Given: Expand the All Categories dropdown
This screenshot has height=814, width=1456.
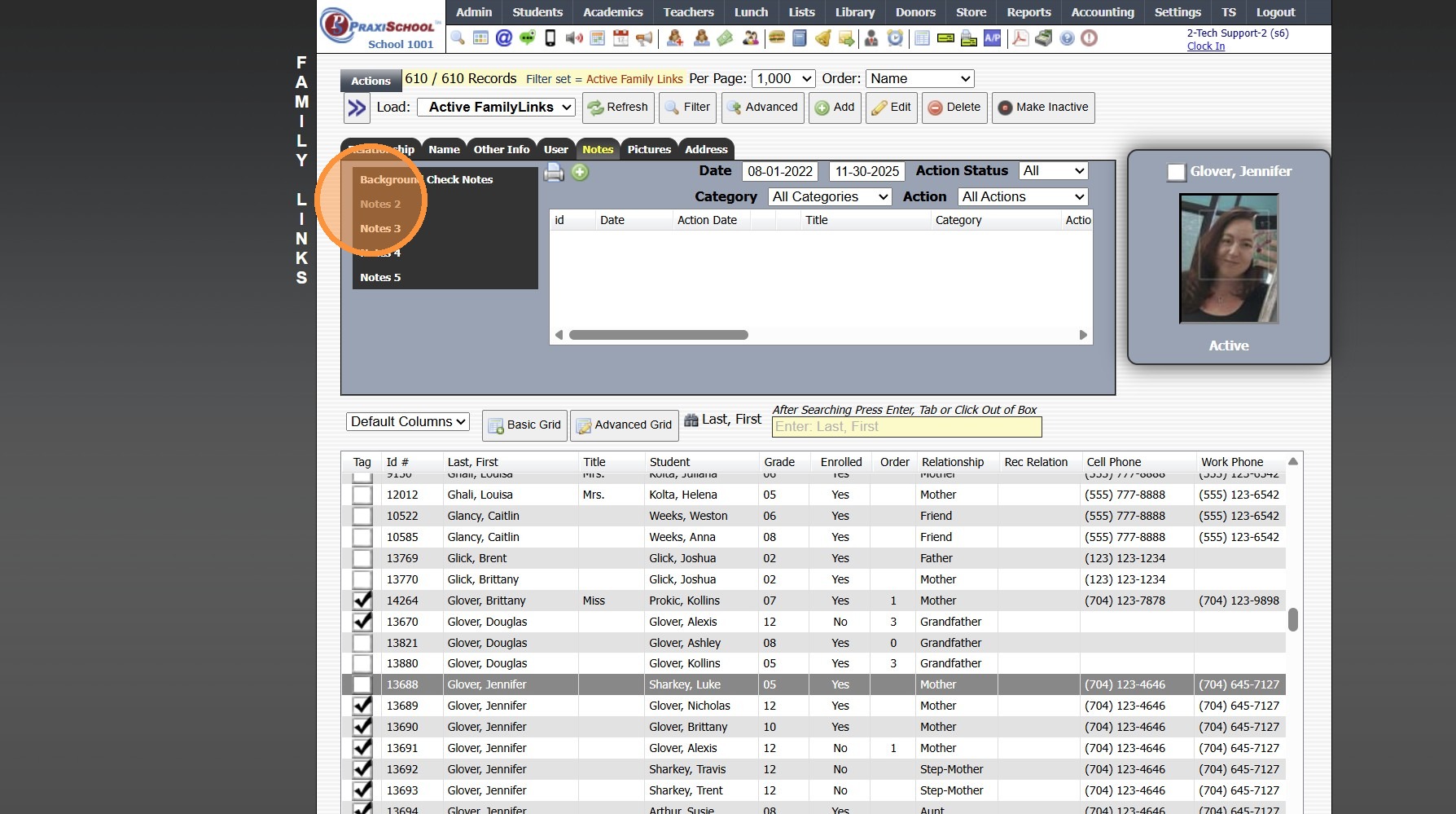Looking at the screenshot, I should pyautogui.click(x=830, y=197).
